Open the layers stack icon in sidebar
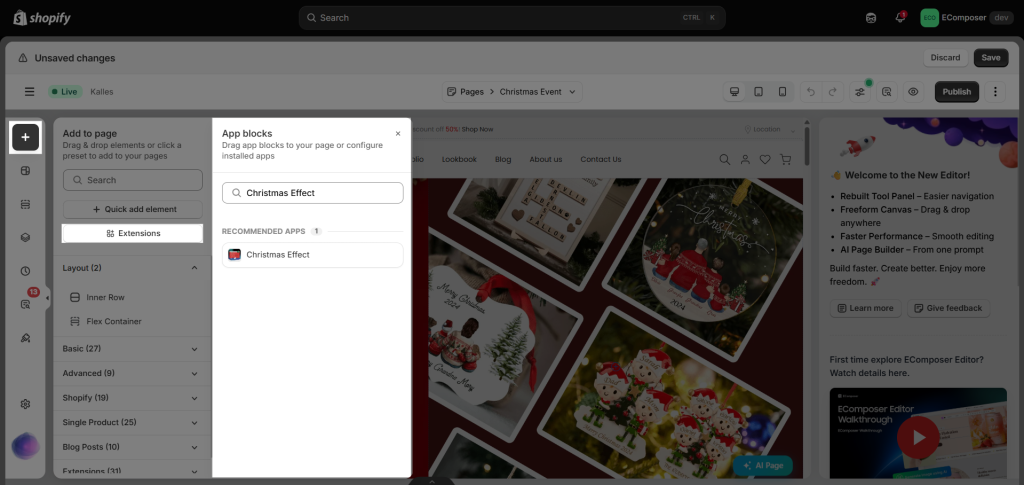This screenshot has width=1024, height=485. click(25, 238)
